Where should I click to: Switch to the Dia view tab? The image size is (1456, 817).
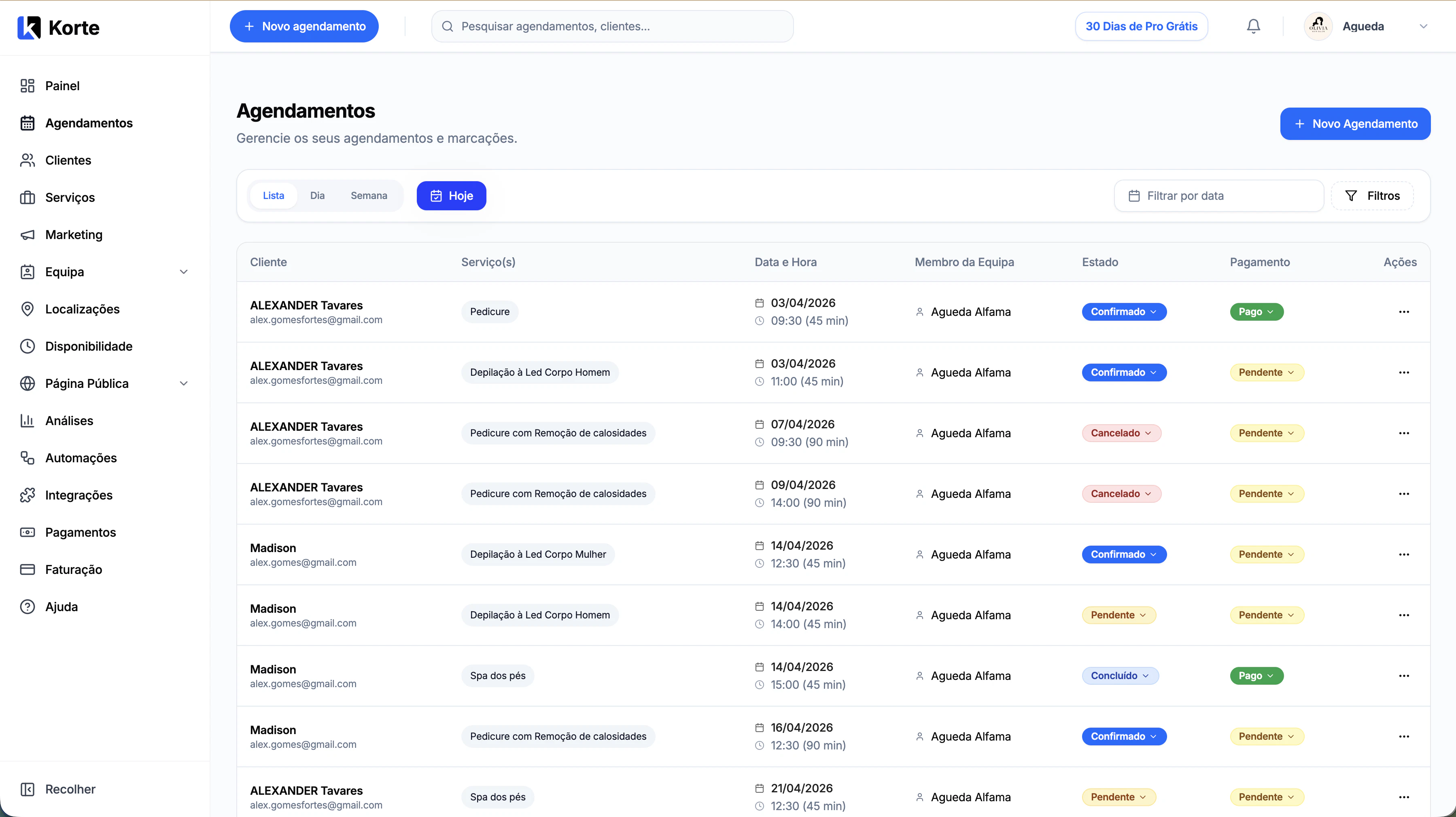click(x=317, y=195)
